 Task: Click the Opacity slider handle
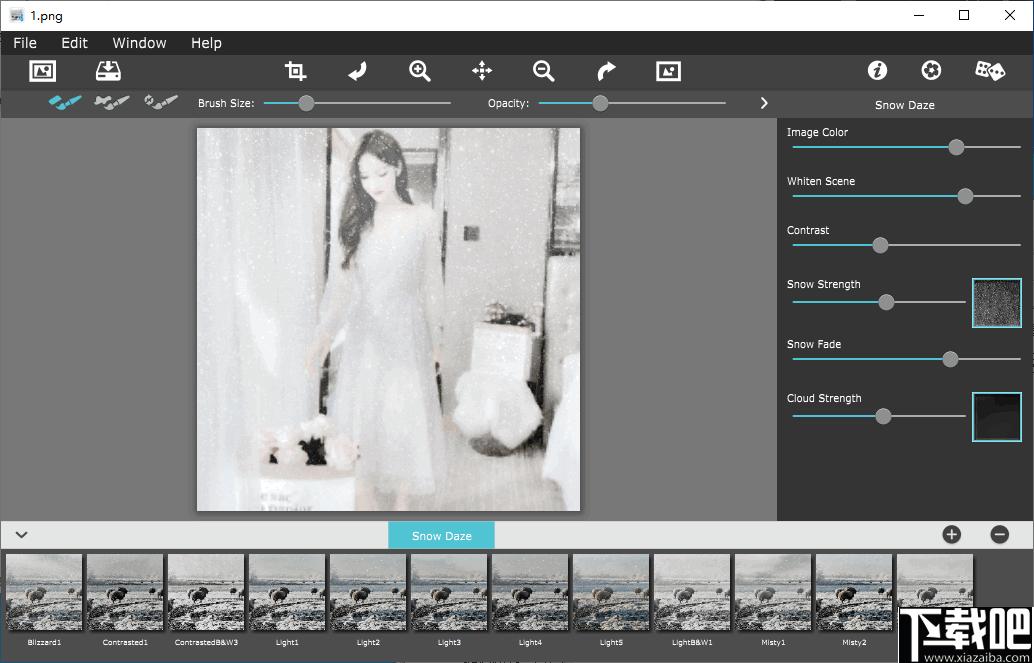[600, 103]
